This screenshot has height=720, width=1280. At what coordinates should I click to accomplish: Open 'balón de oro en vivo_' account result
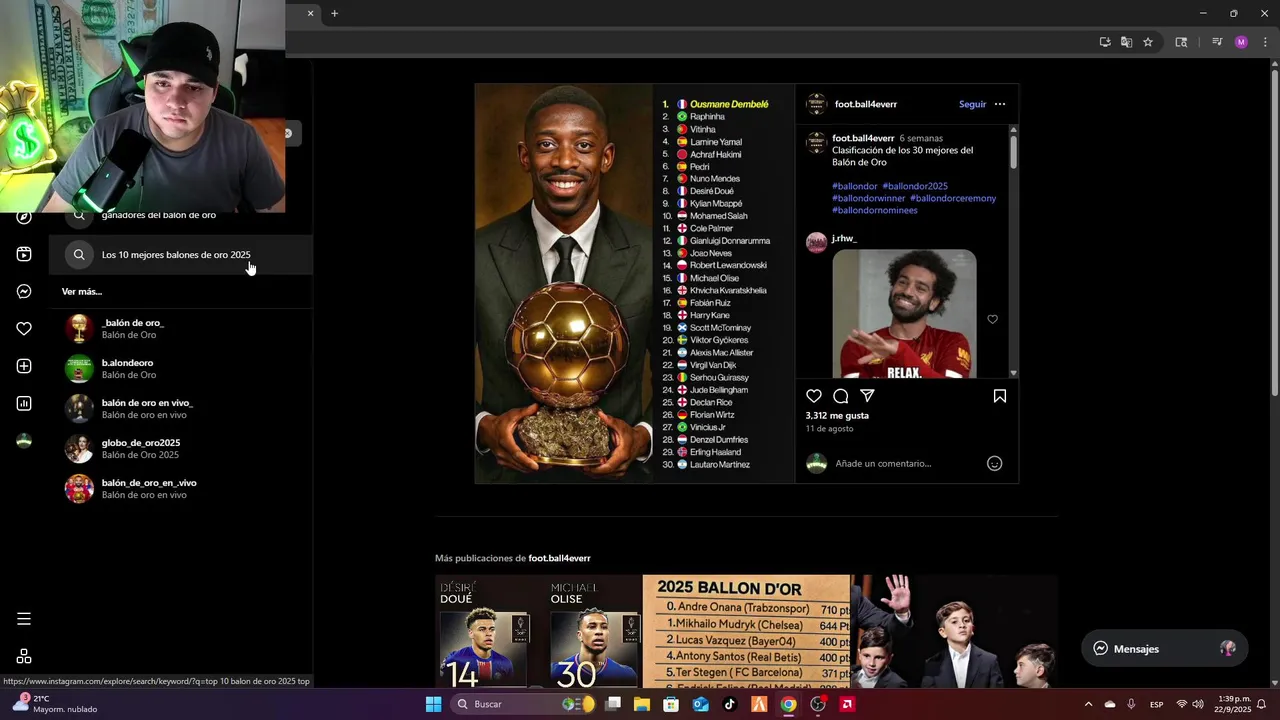click(x=181, y=409)
